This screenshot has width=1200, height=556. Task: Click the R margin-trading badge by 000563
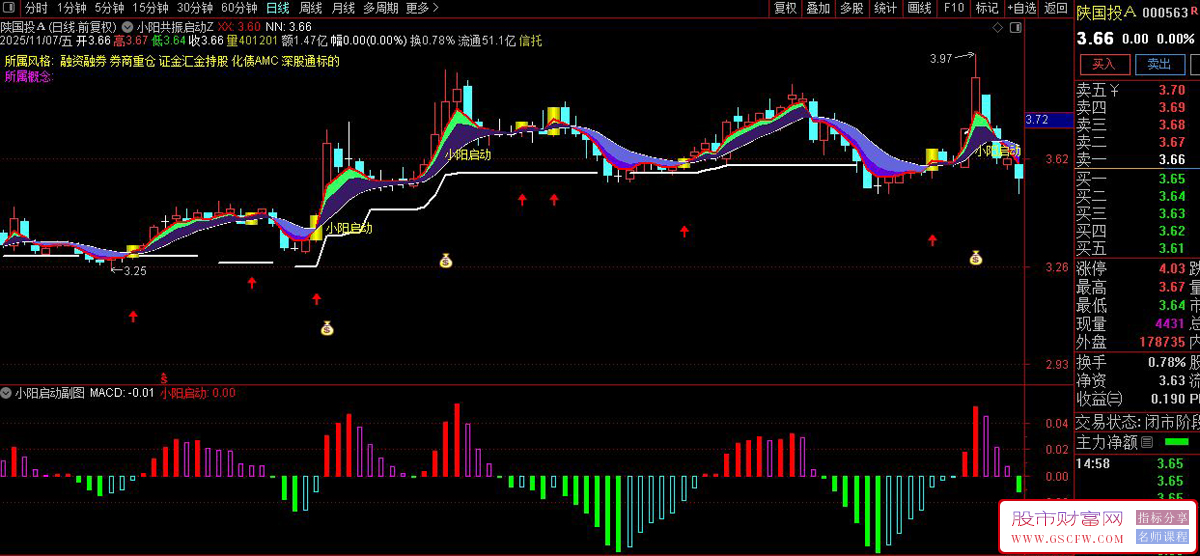[x=1194, y=13]
